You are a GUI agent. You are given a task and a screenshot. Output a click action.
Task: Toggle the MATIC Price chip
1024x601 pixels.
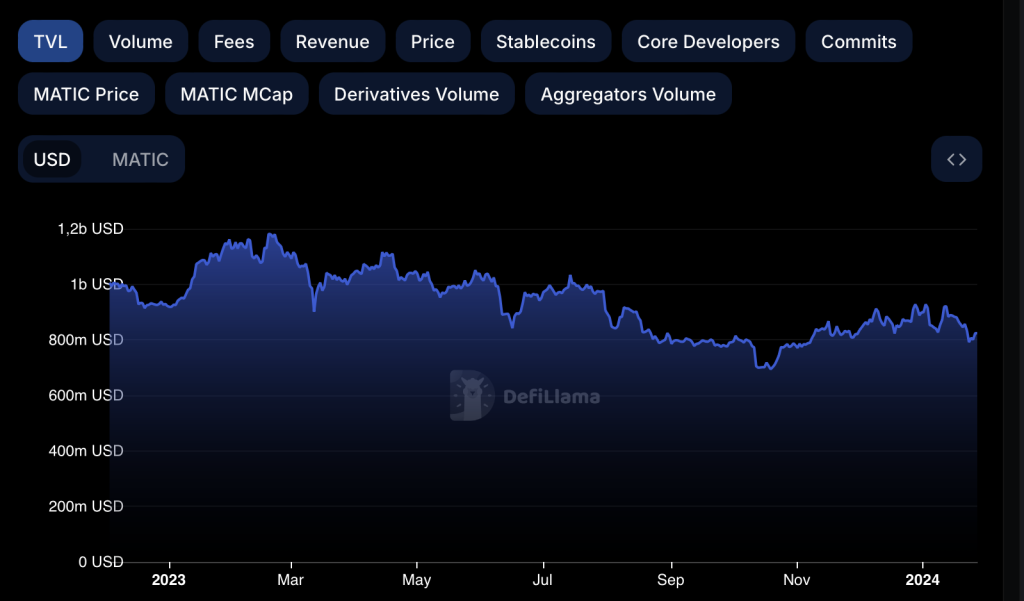click(86, 94)
